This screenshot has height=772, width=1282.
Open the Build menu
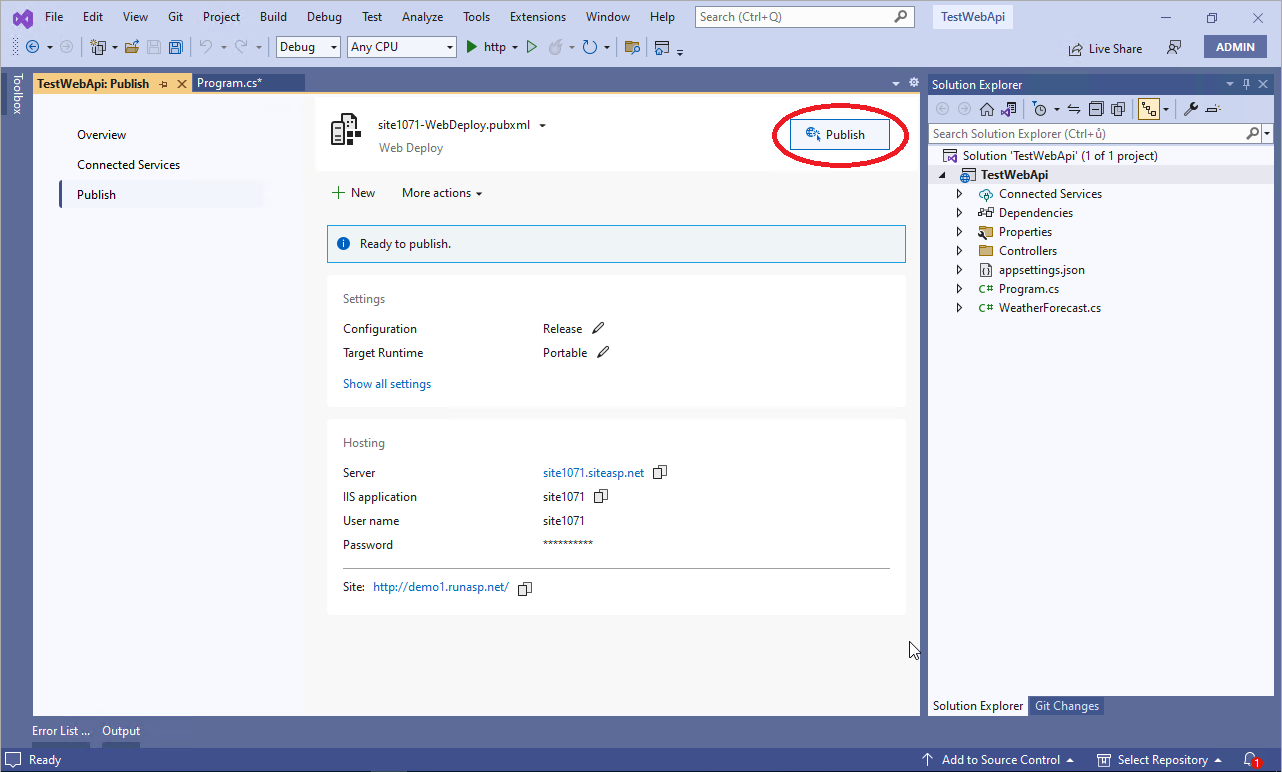(x=273, y=17)
